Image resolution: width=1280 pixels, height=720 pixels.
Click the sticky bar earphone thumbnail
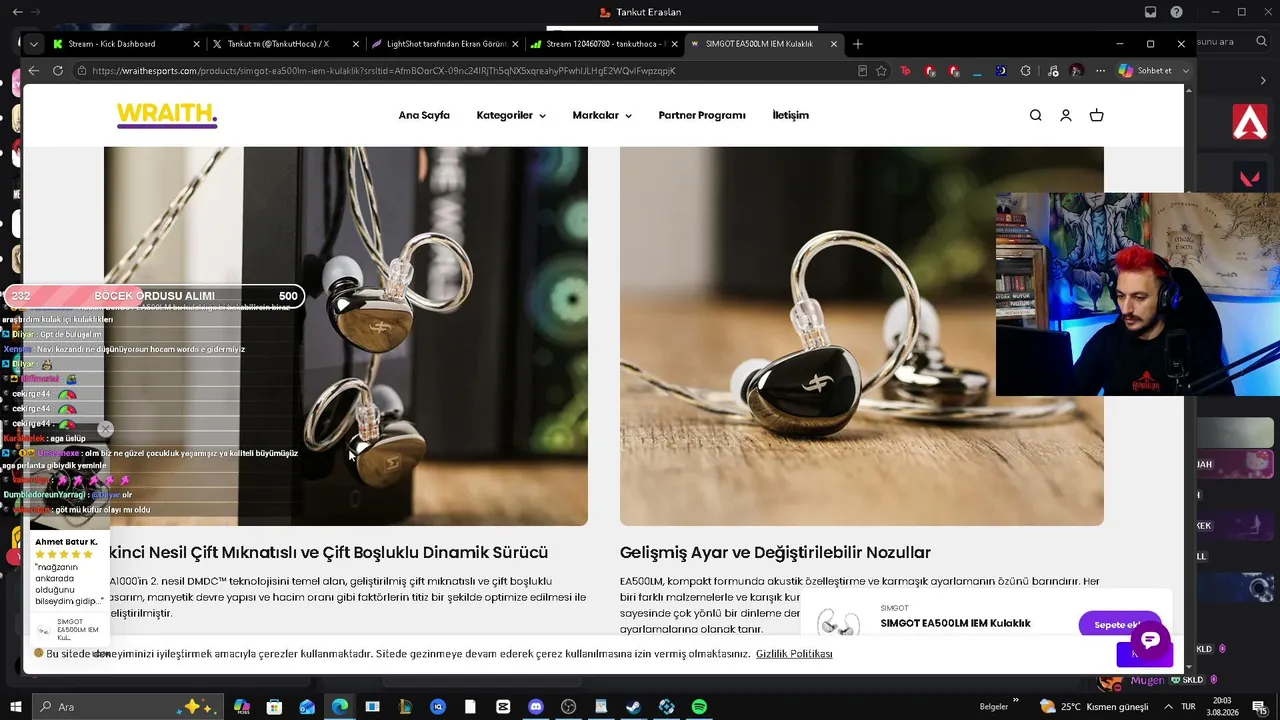coord(838,623)
